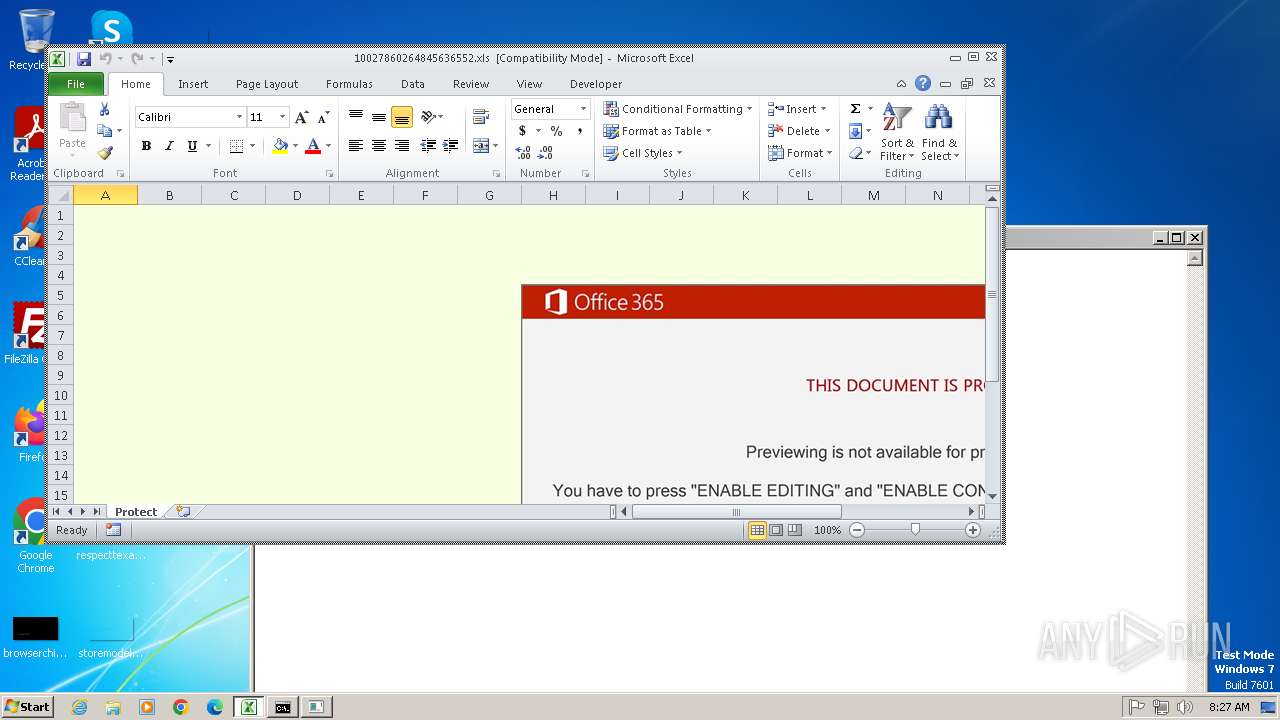The width and height of the screenshot is (1280, 720).
Task: Open Excel Help question mark icon
Action: [x=923, y=84]
